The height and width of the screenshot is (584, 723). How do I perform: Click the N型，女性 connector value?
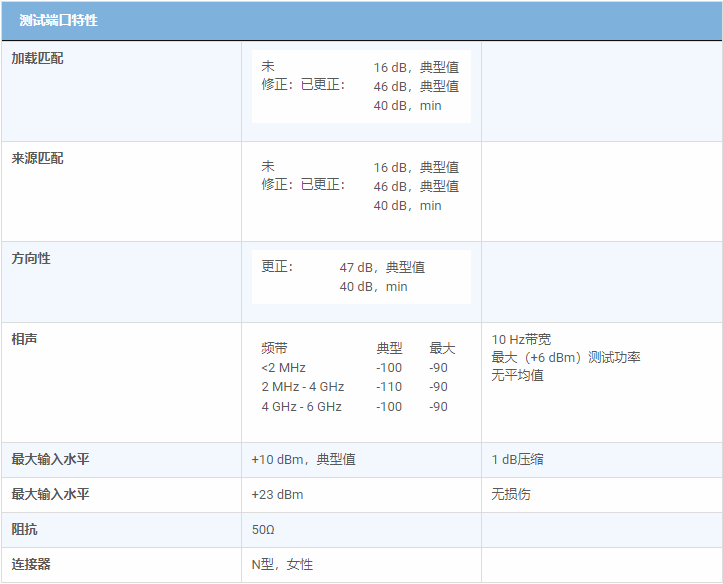coord(282,564)
